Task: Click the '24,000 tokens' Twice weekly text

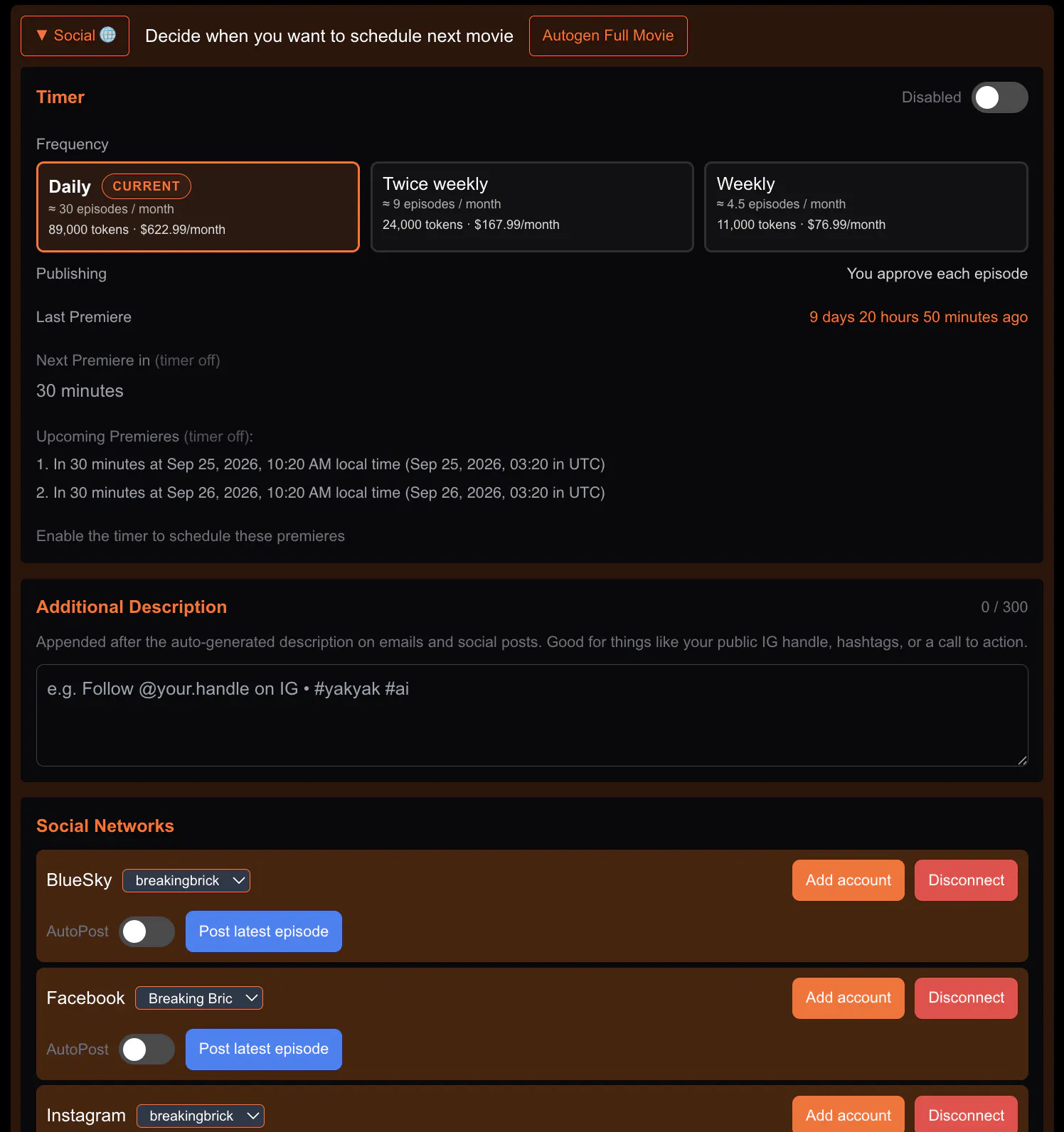Action: click(x=422, y=225)
